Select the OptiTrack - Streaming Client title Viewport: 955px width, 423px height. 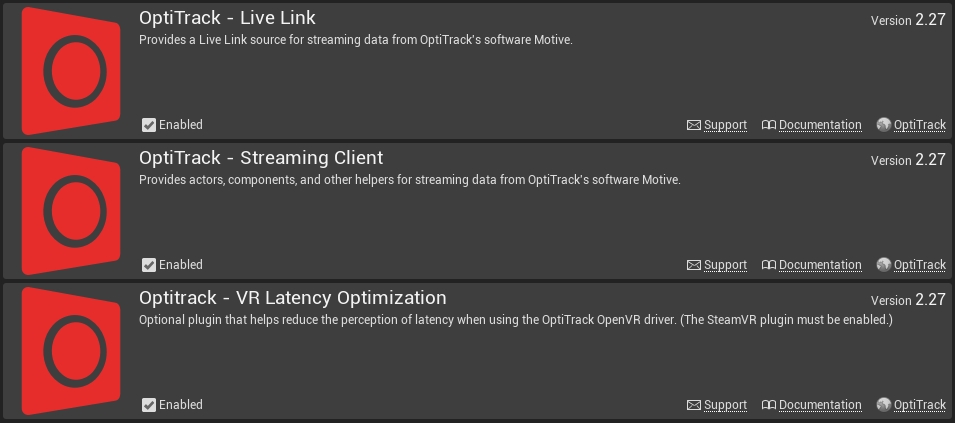(x=261, y=158)
